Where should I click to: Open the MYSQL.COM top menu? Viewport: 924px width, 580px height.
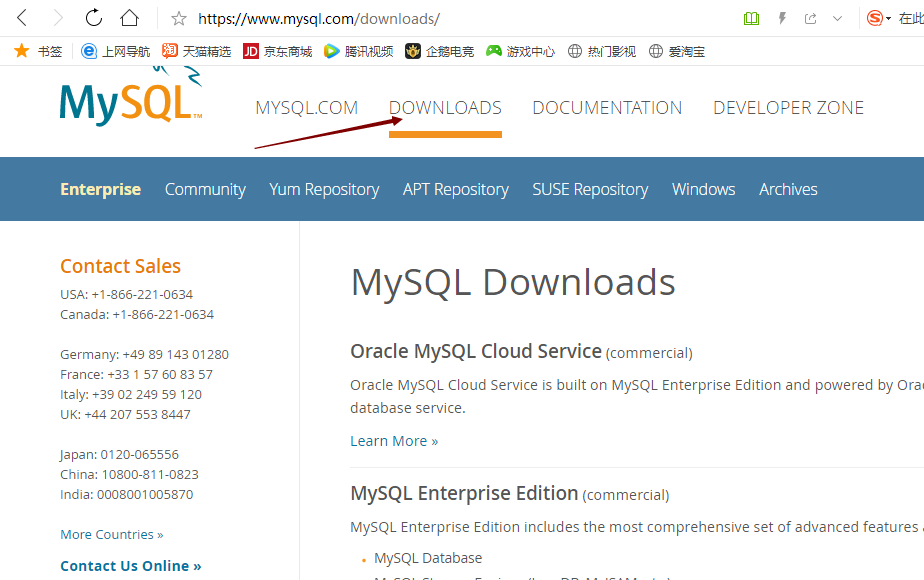(306, 108)
